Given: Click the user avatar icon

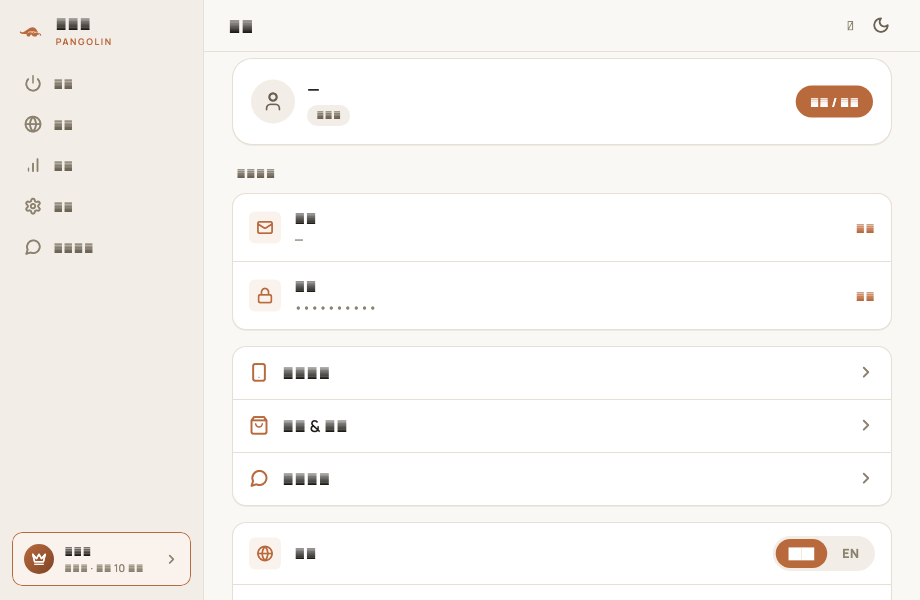Looking at the screenshot, I should 273,101.
